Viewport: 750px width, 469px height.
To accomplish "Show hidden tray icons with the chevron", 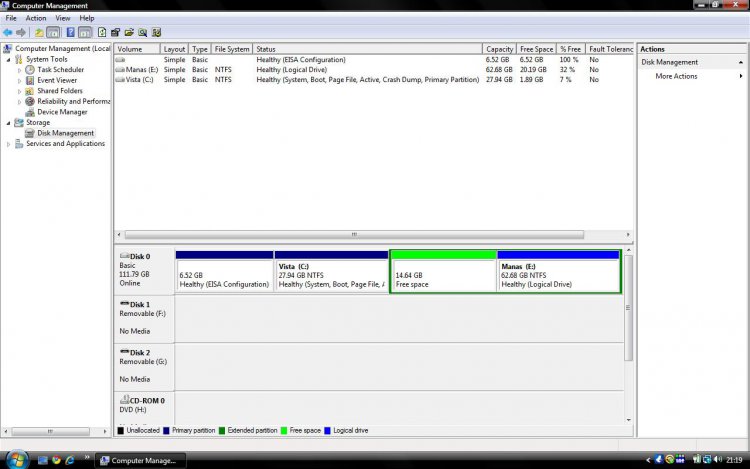I will click(x=648, y=460).
